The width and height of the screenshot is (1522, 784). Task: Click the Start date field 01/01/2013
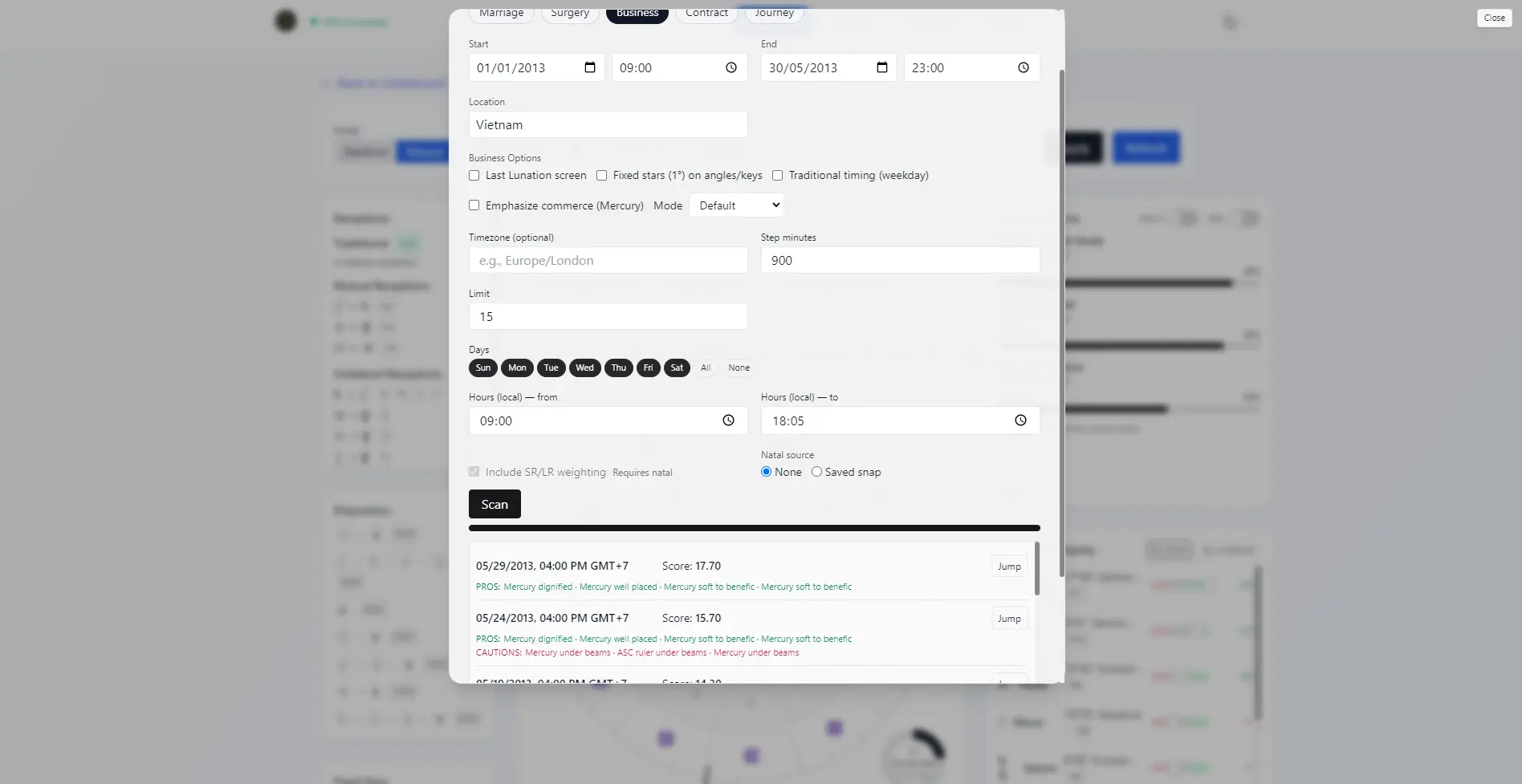537,67
